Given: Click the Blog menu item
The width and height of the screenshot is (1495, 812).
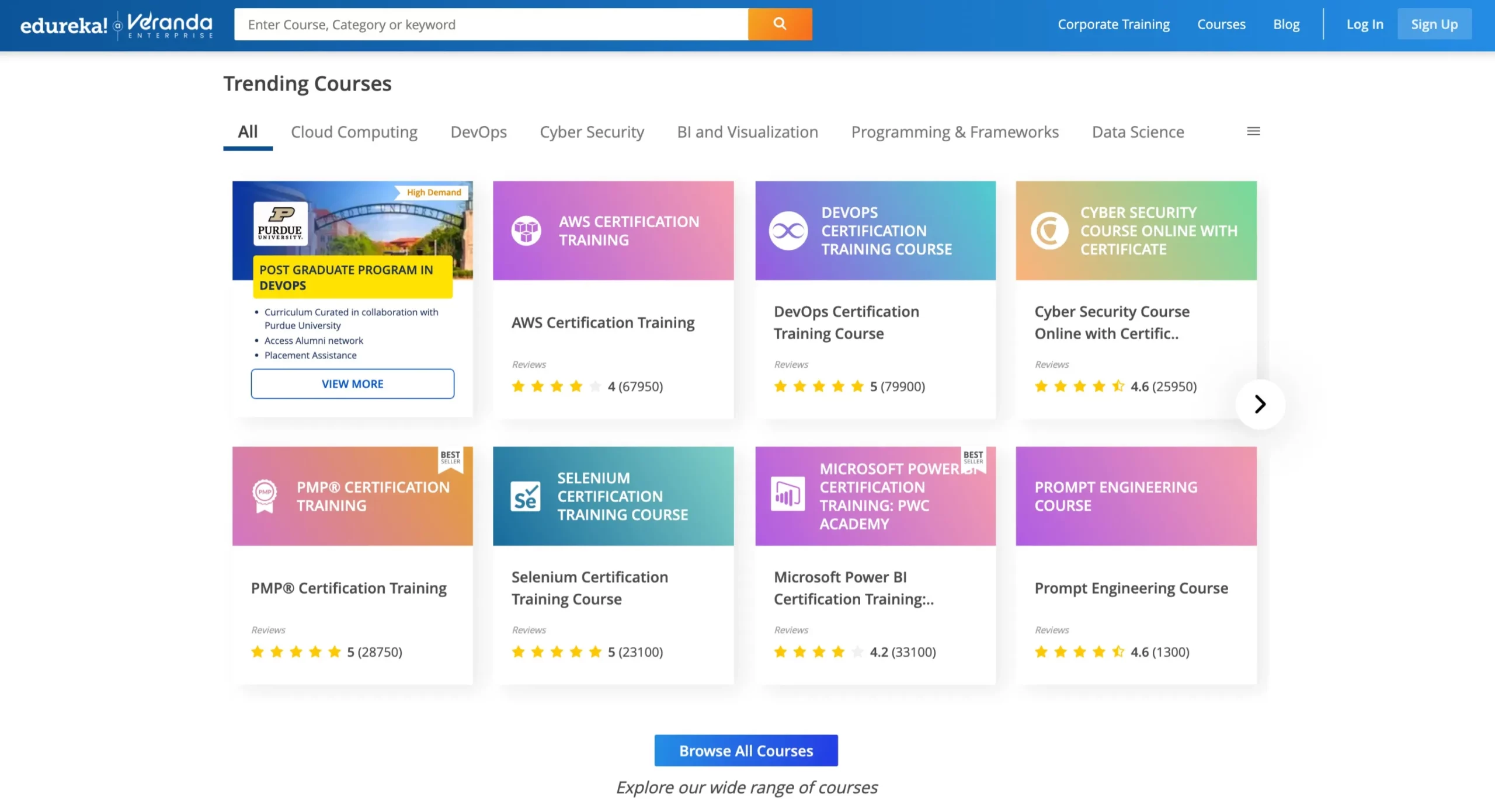Looking at the screenshot, I should tap(1286, 24).
